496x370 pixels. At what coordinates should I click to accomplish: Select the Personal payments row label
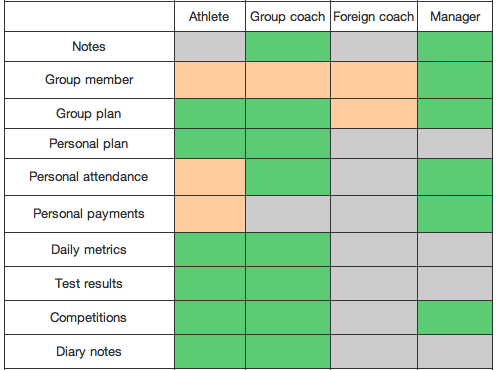coord(89,214)
